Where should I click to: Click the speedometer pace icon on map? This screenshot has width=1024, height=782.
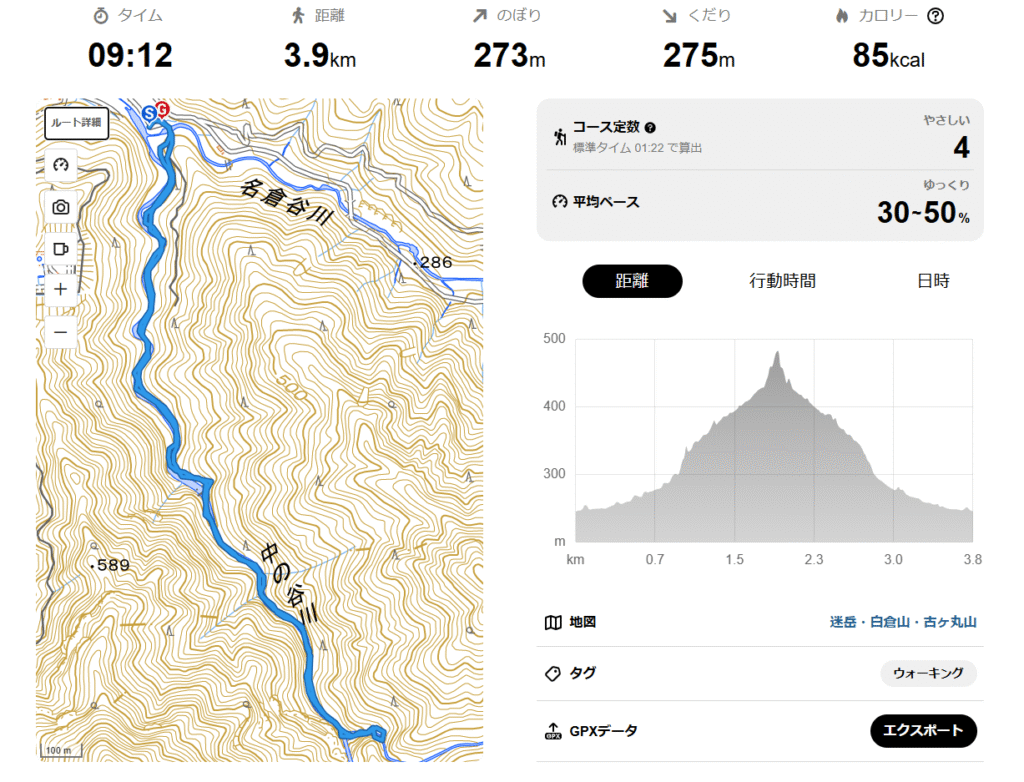coord(61,165)
